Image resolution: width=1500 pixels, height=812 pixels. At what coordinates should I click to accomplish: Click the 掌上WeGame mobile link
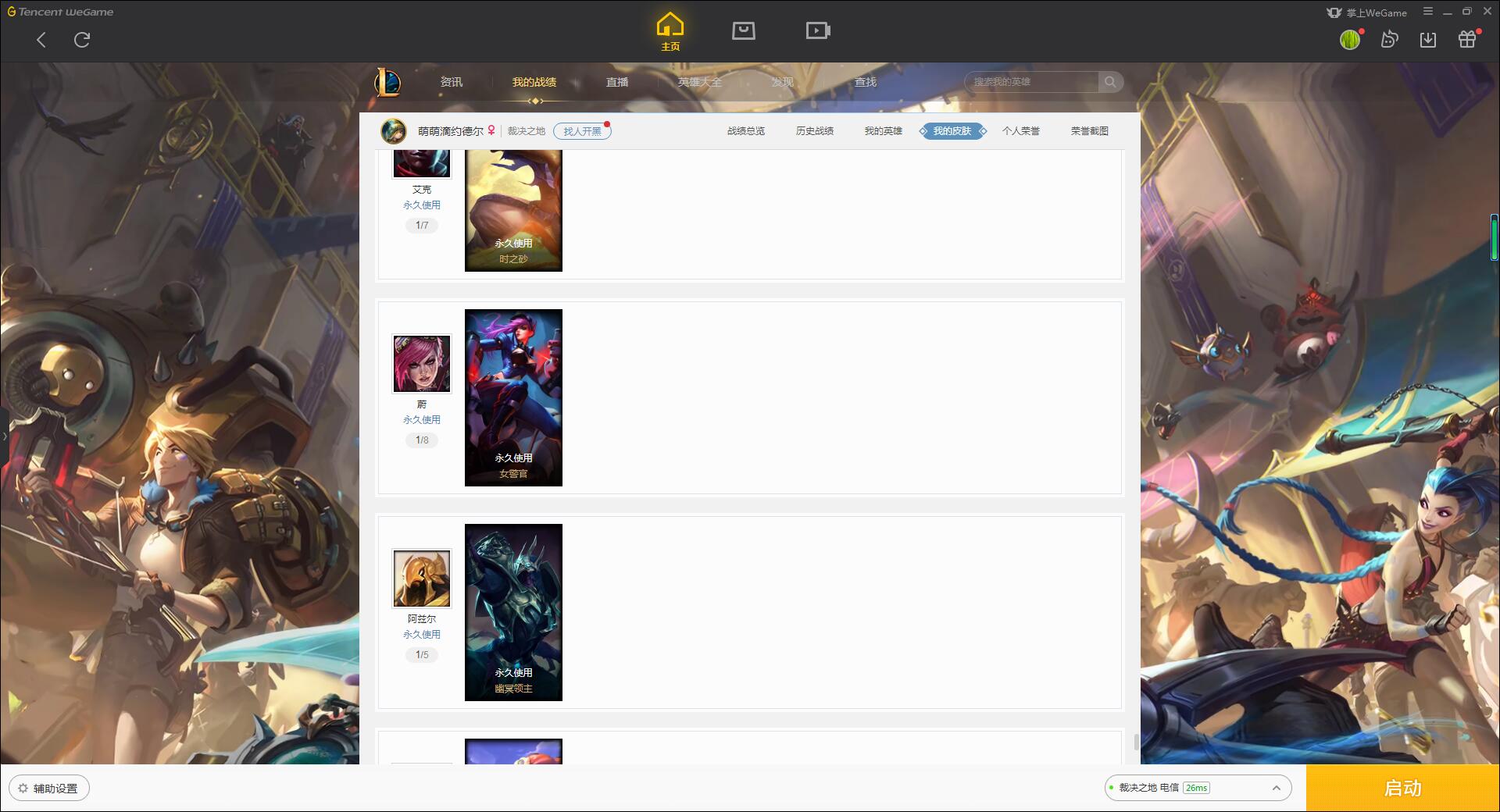(x=1367, y=12)
